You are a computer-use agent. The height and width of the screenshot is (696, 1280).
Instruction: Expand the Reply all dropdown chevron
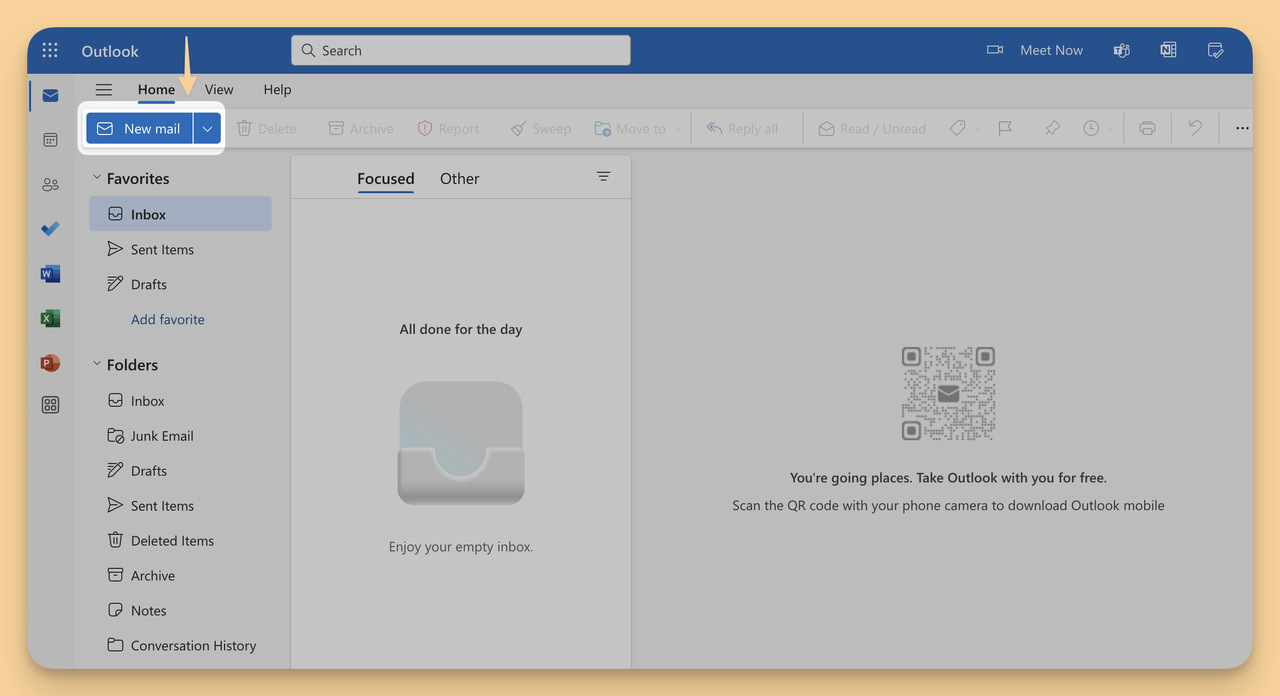click(x=790, y=128)
